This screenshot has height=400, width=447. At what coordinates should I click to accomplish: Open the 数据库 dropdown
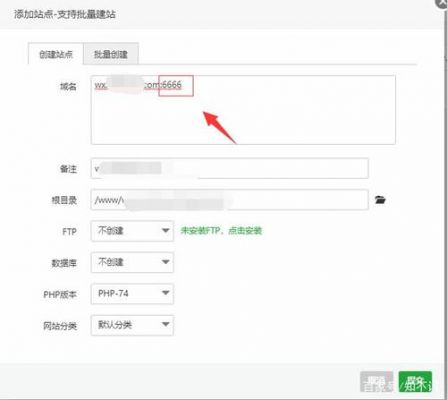132,262
